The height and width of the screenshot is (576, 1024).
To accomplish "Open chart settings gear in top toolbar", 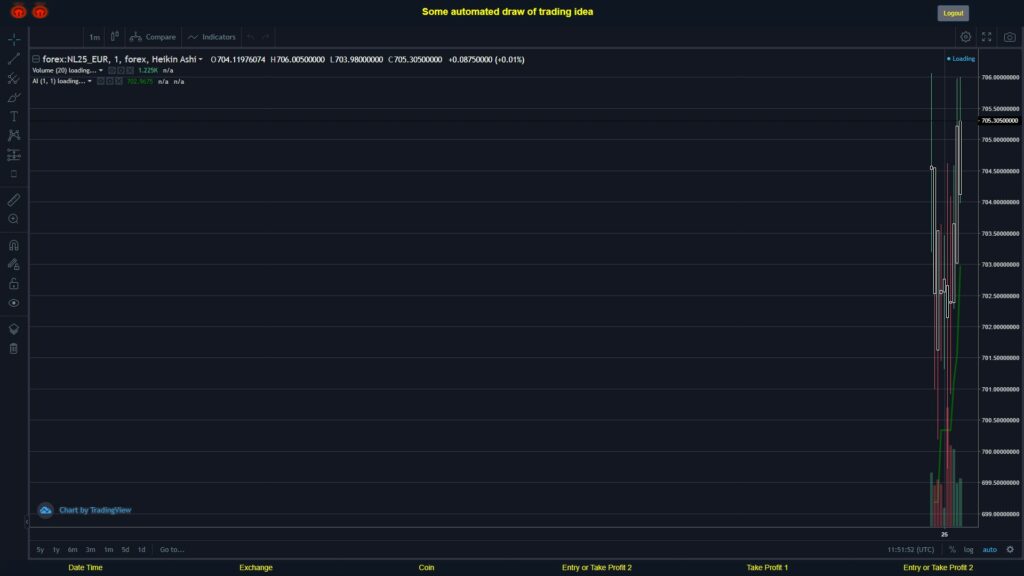I will (965, 37).
